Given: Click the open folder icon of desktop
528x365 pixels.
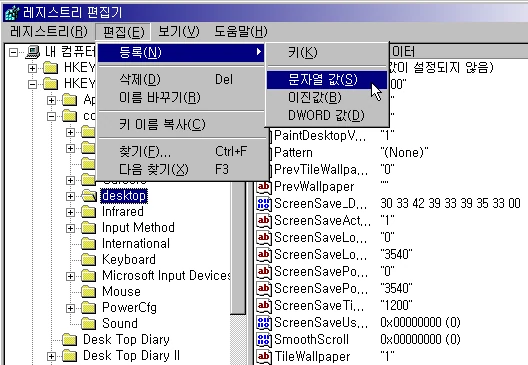Looking at the screenshot, I should [x=89, y=196].
